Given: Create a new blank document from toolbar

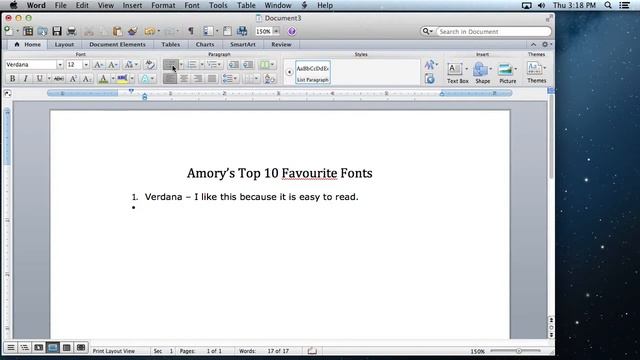Looking at the screenshot, I should click(8, 31).
